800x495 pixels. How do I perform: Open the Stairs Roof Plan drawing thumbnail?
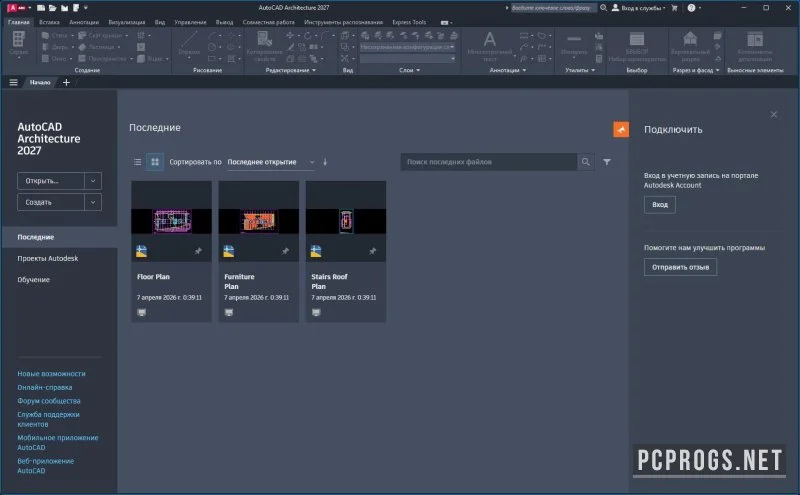pos(346,221)
